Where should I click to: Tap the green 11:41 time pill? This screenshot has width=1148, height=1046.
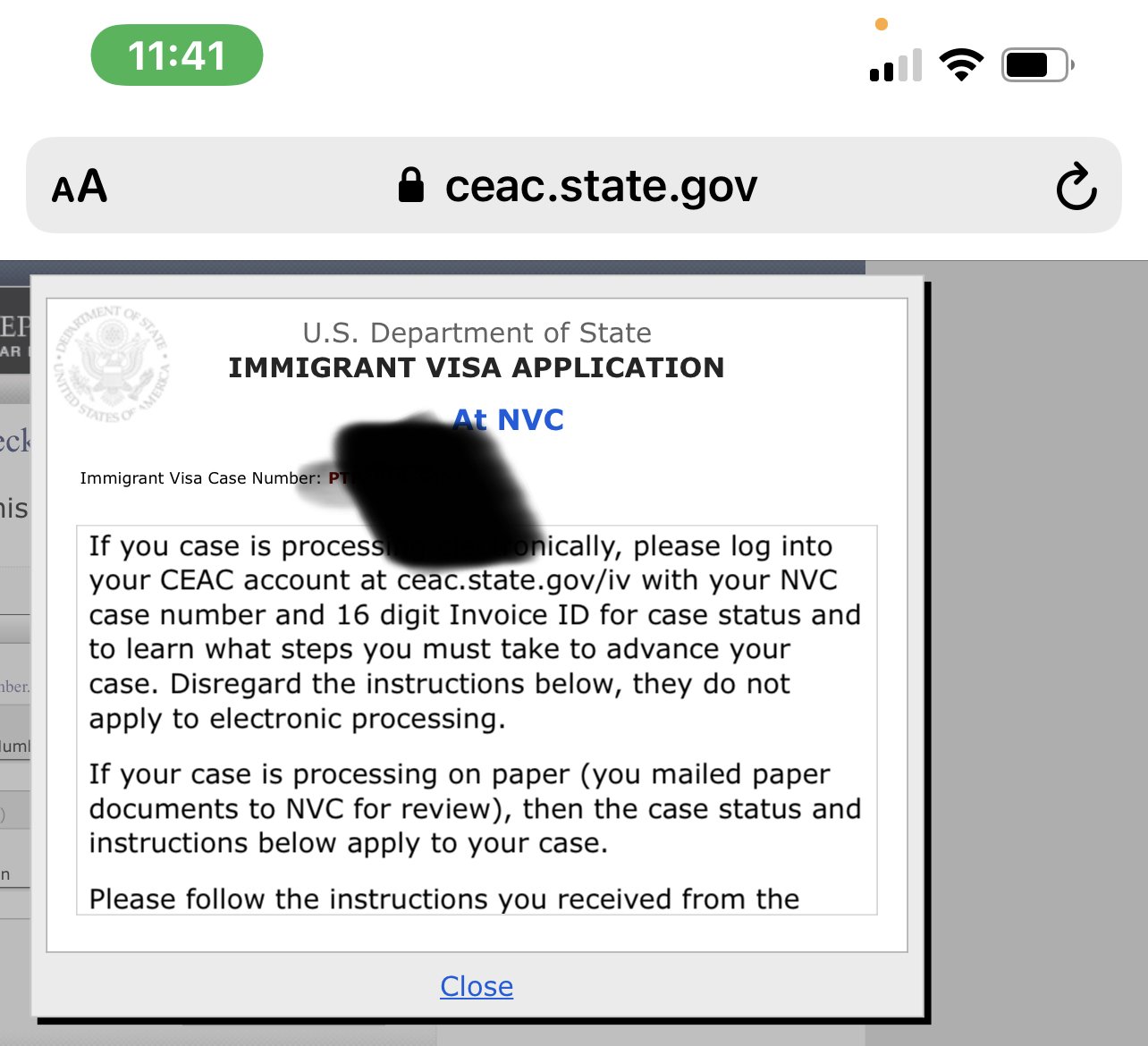177,55
